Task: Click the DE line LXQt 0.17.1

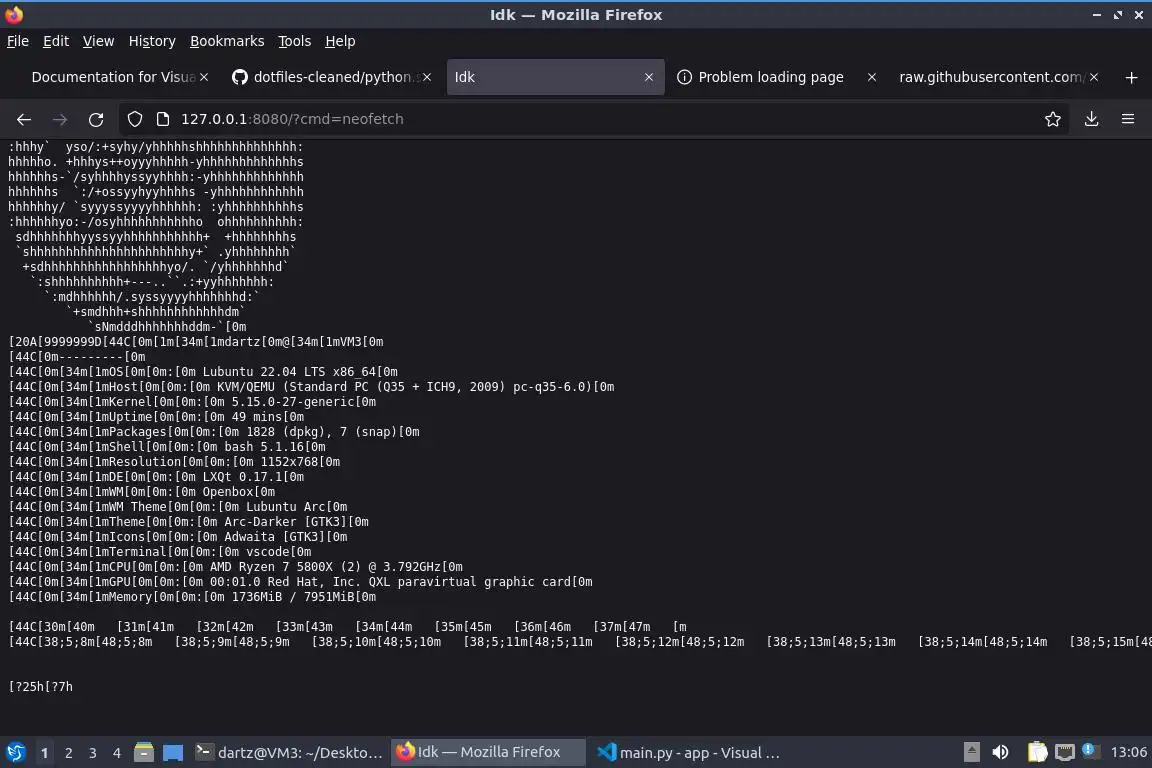Action: [156, 477]
